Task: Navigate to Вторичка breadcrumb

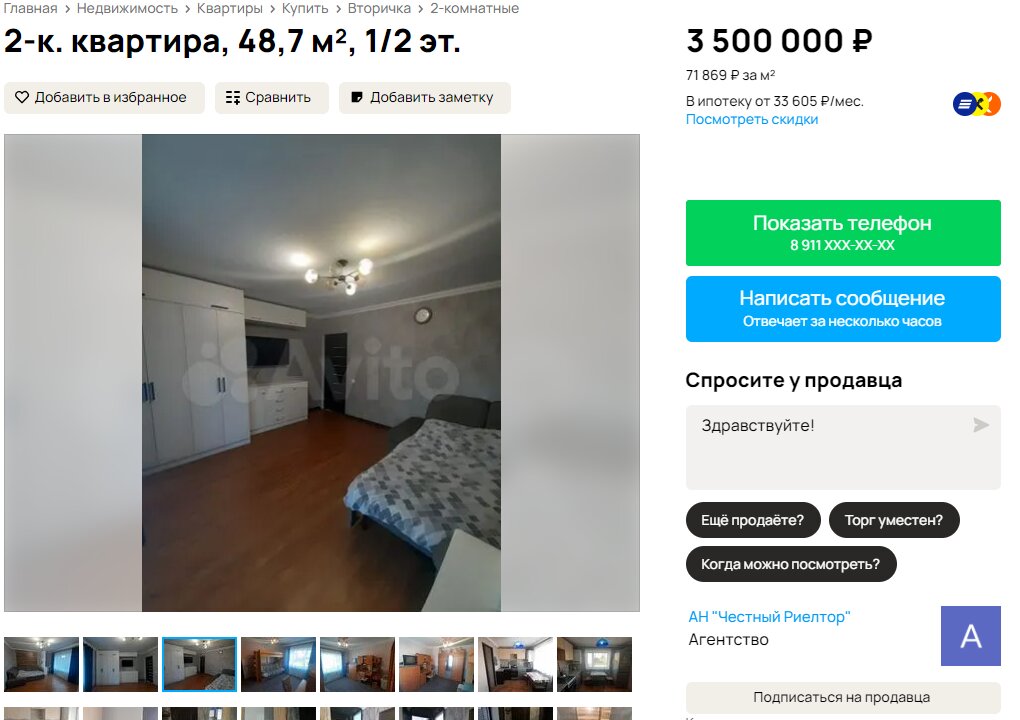Action: pos(379,8)
